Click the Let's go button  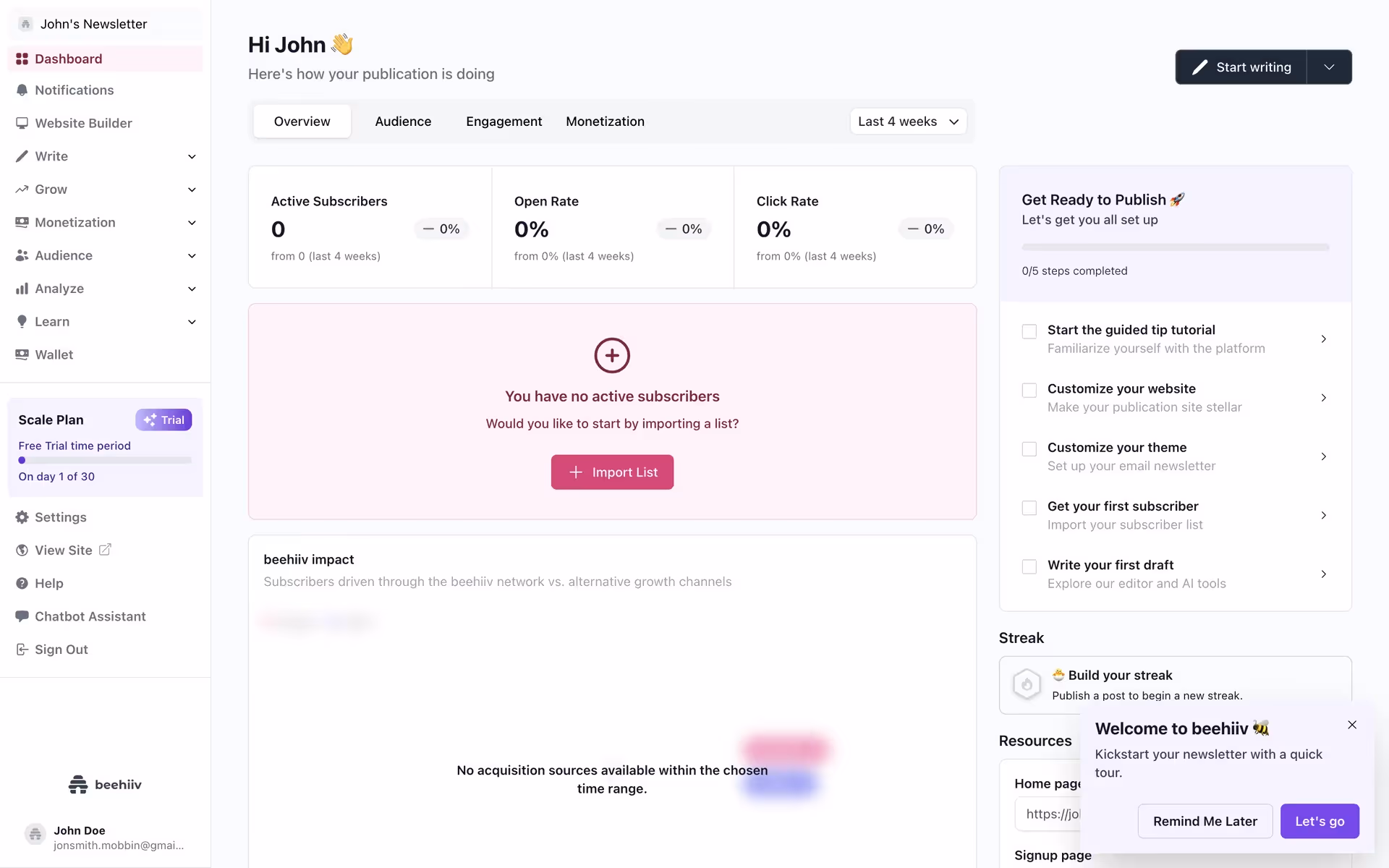click(1319, 822)
